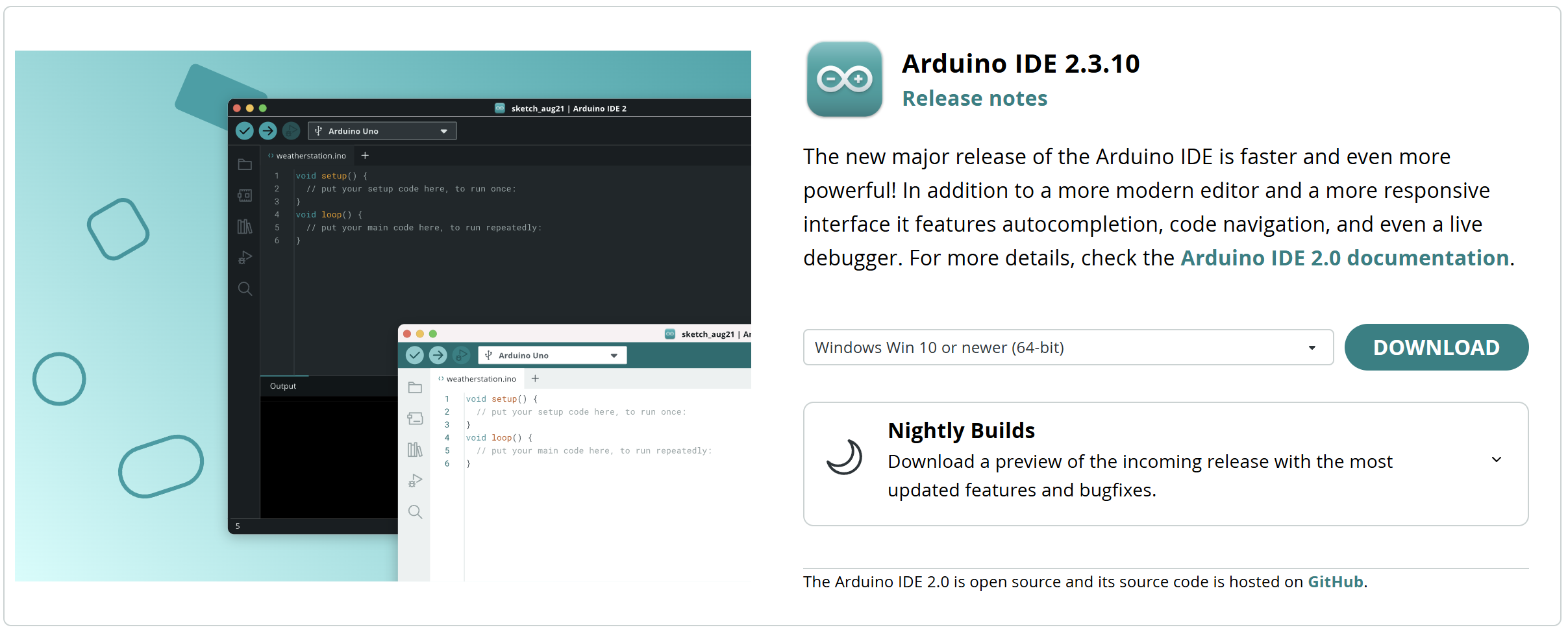Click the Nightly Builds heading
Image resolution: width=1568 pixels, height=634 pixels.
[x=961, y=431]
